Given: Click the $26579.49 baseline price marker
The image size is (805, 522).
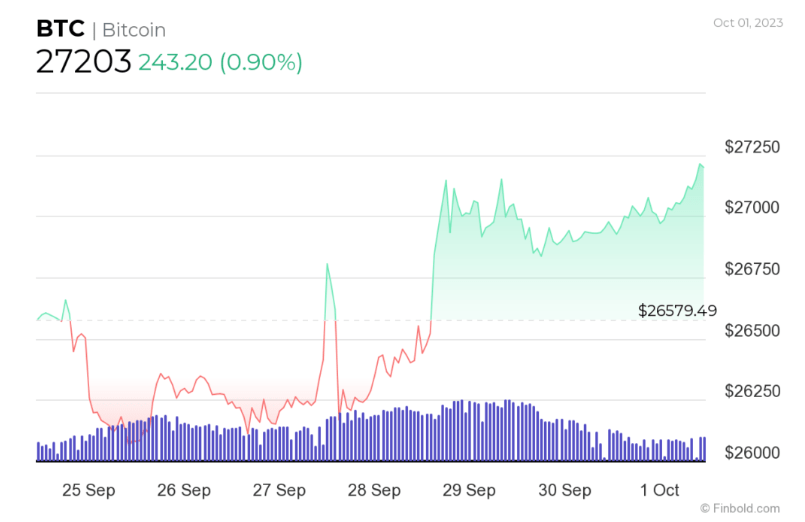Looking at the screenshot, I should click(x=678, y=311).
